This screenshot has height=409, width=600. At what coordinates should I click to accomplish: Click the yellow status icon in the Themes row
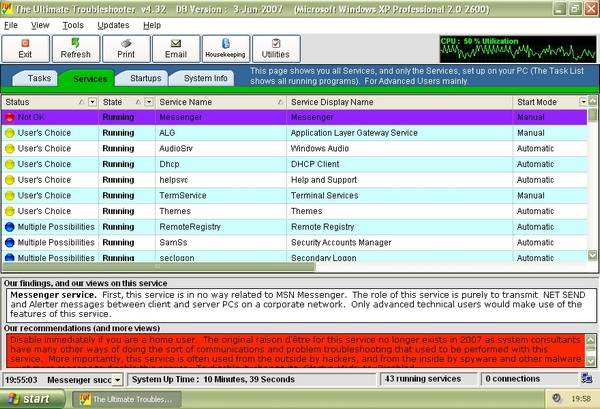click(10, 211)
